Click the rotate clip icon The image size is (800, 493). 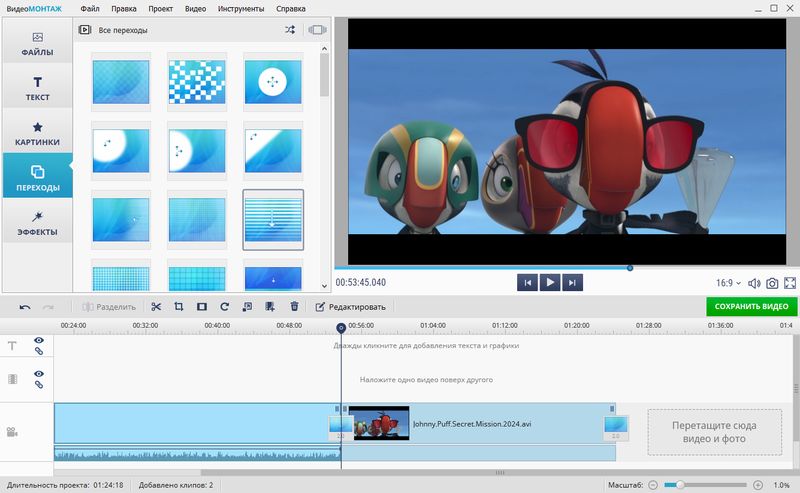[x=225, y=307]
